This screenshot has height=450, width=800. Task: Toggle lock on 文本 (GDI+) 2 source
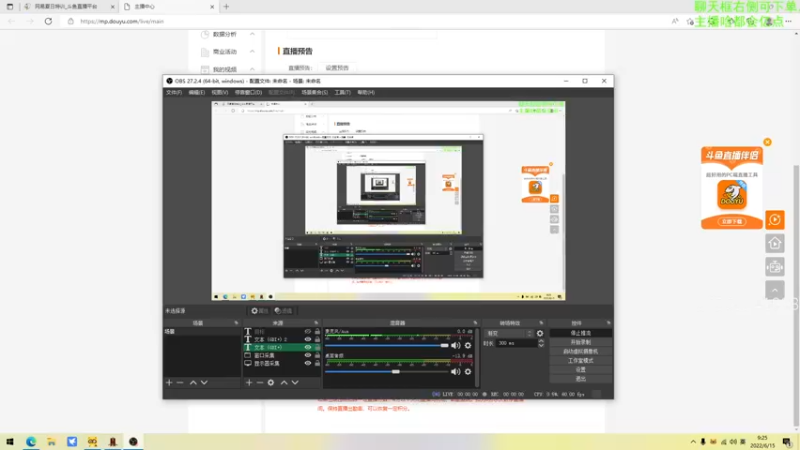point(317,339)
